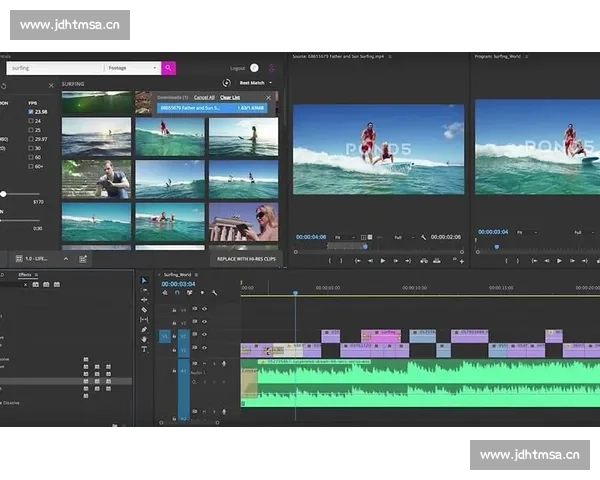The width and height of the screenshot is (600, 480).
Task: Click the Cancel All downloads link
Action: (x=204, y=97)
